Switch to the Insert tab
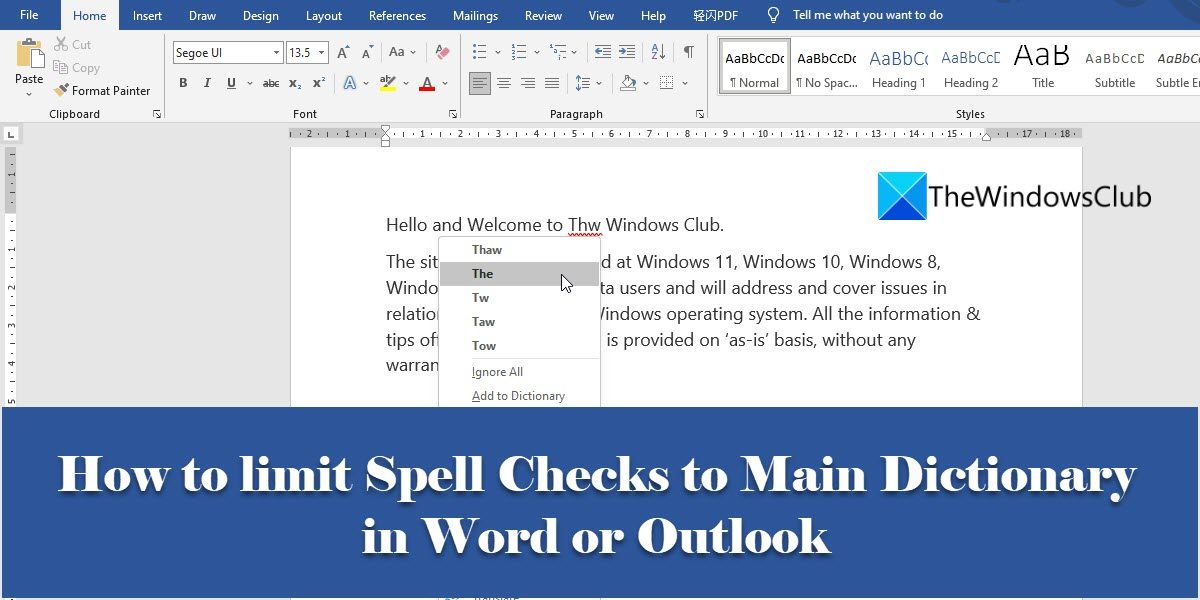This screenshot has height=600, width=1200. click(148, 15)
